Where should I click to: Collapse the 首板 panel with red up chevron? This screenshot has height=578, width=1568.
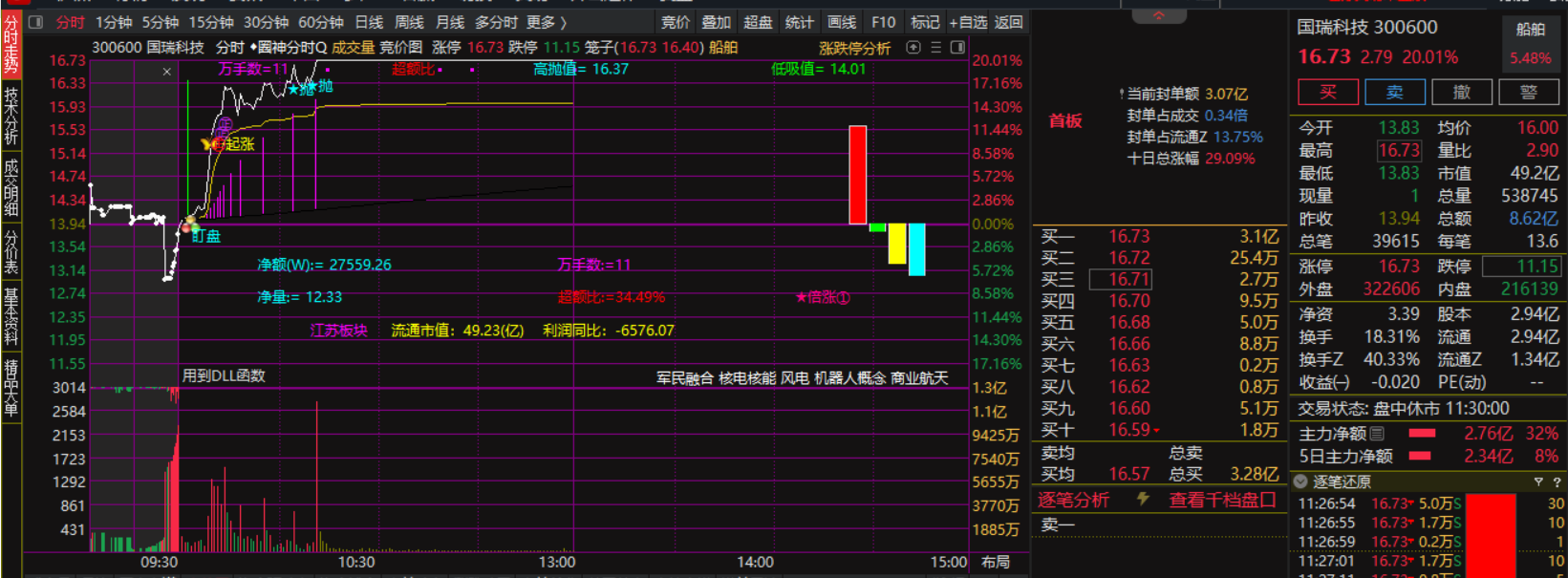[x=1159, y=15]
